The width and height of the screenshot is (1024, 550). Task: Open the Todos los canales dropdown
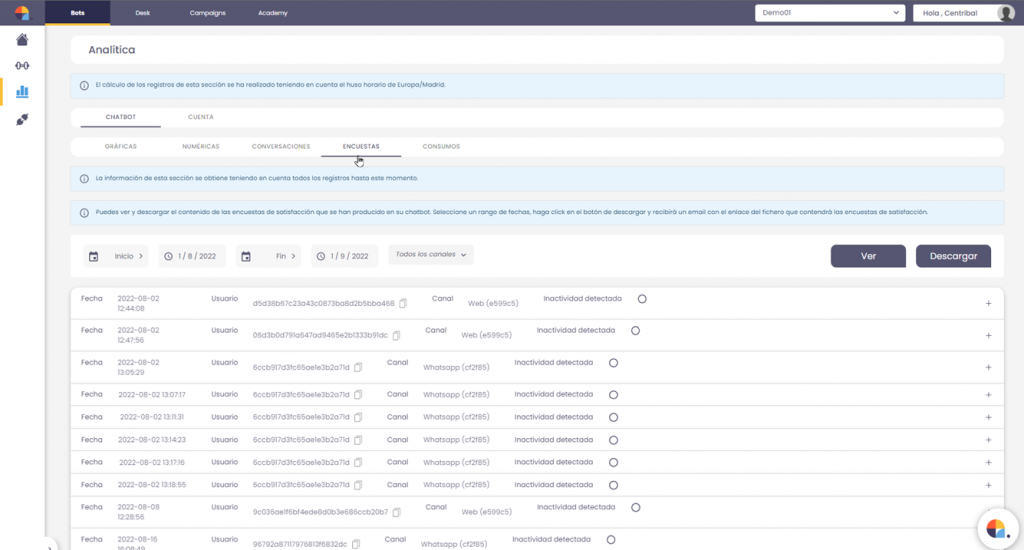click(431, 255)
